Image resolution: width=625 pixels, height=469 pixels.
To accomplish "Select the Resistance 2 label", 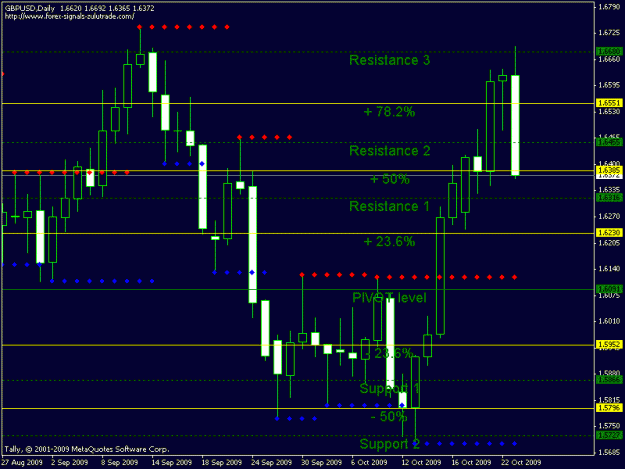I will [389, 151].
